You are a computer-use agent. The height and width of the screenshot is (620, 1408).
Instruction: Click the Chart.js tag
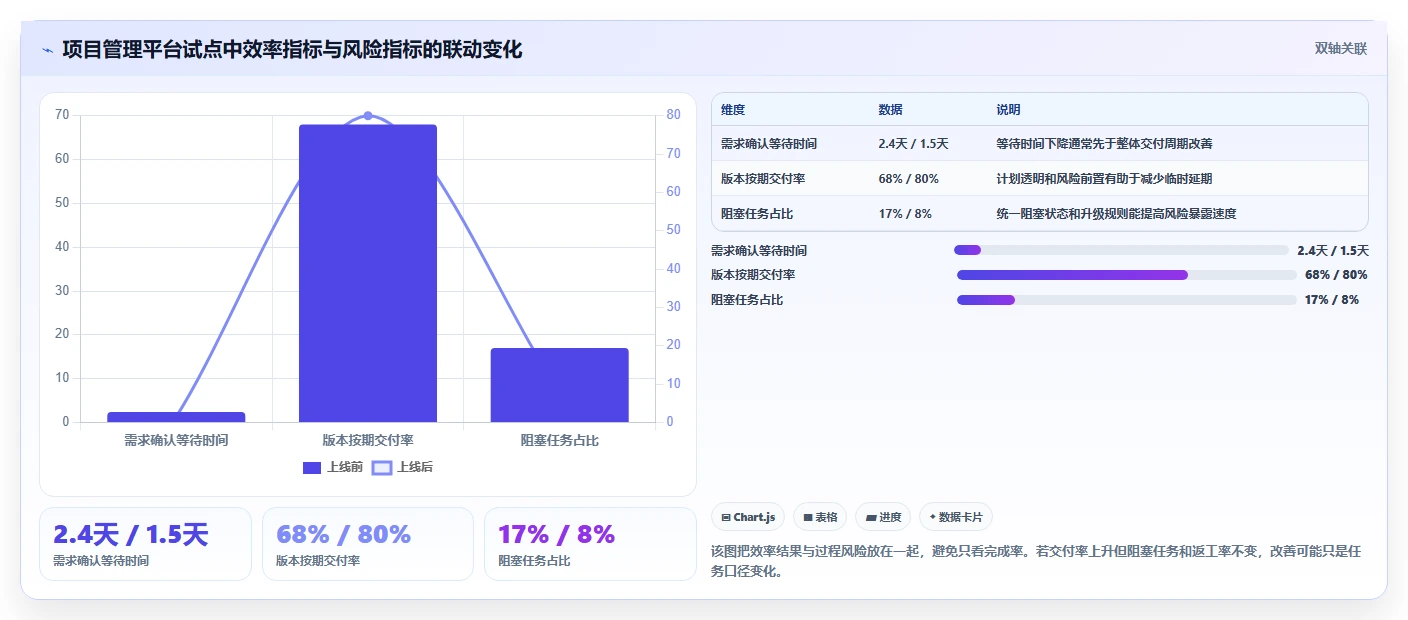749,517
